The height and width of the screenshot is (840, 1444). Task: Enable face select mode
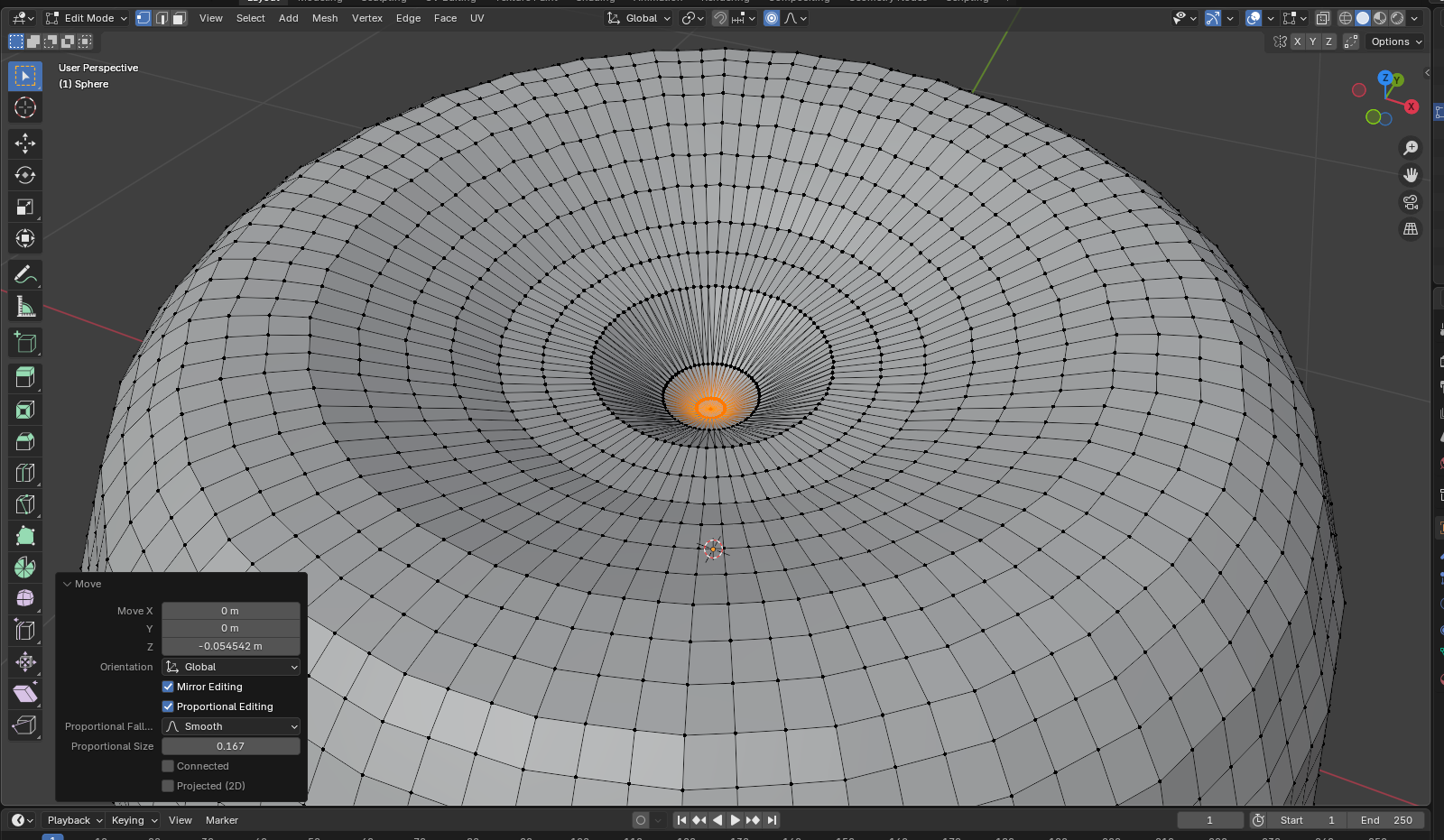[179, 18]
